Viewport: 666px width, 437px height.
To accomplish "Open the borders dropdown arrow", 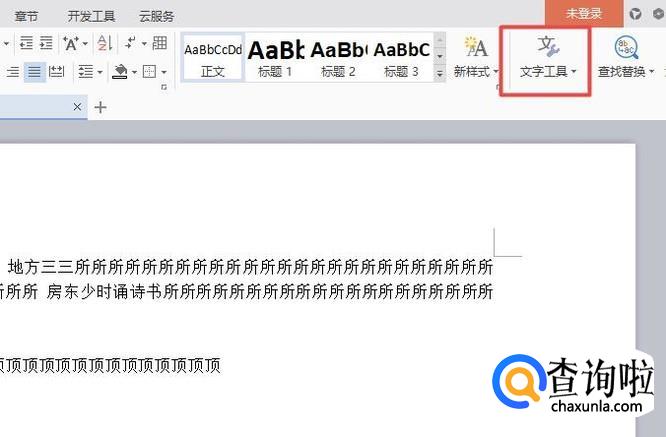I will pos(164,72).
